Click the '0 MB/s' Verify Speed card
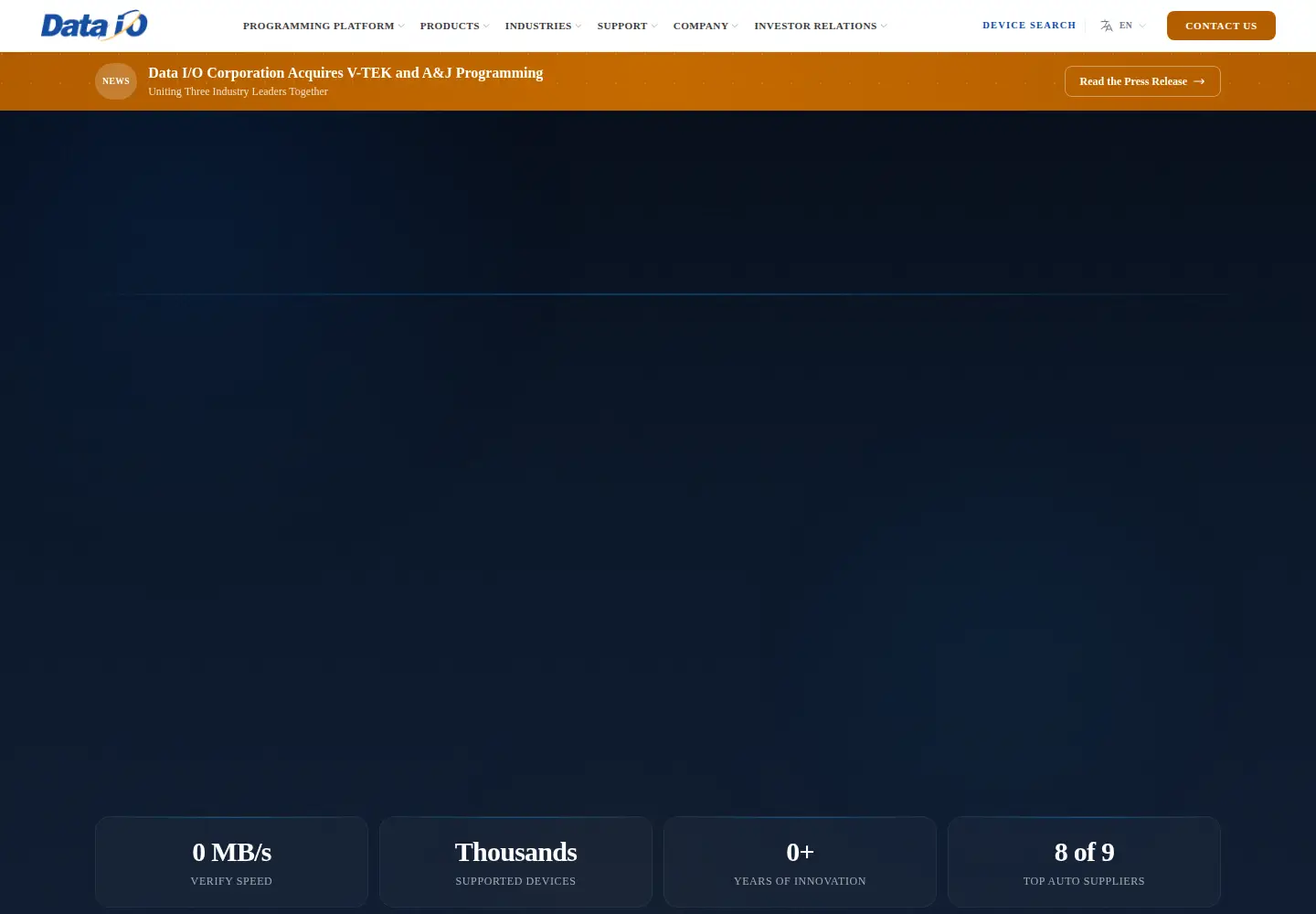The height and width of the screenshot is (914, 1316). click(x=231, y=862)
